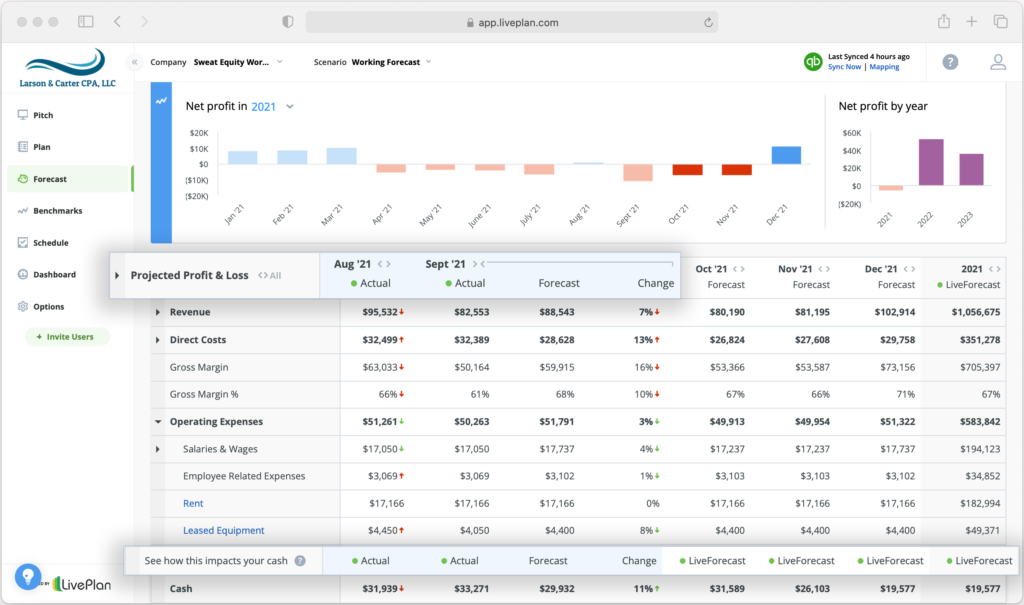The height and width of the screenshot is (605, 1024).
Task: Collapse the Operating Expenses row
Action: click(156, 422)
